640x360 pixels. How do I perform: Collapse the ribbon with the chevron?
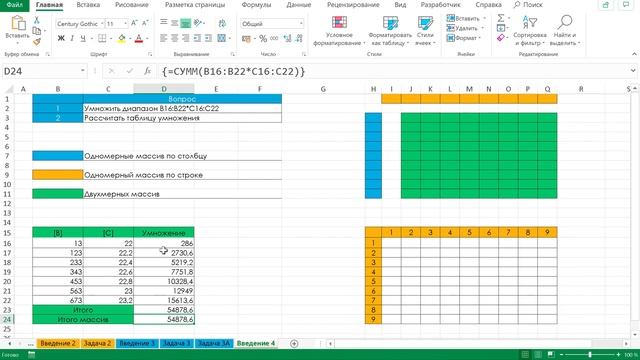[x=634, y=54]
